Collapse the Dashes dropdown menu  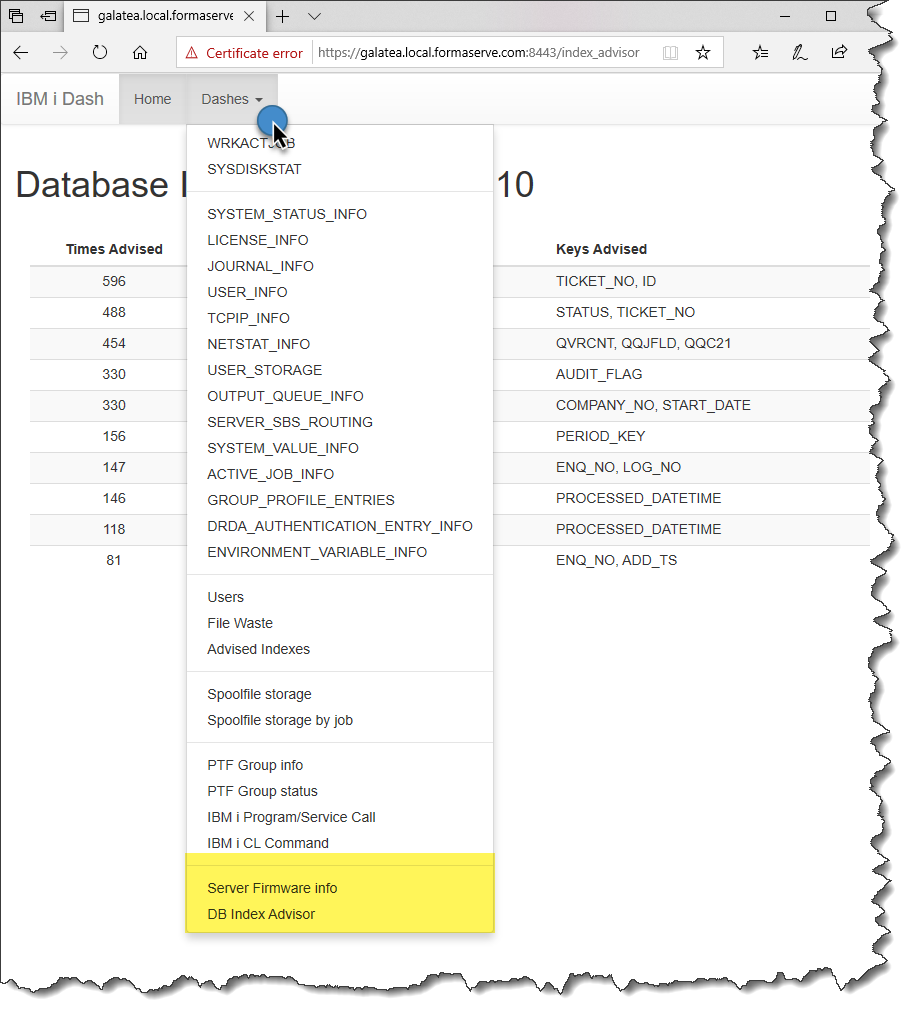click(x=231, y=99)
